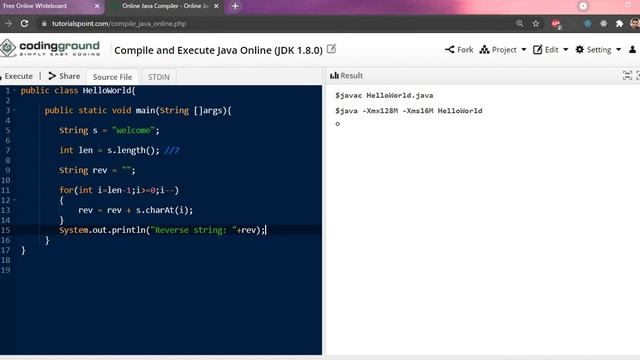The width and height of the screenshot is (640, 360).
Task: Bookmark this page with the star icon
Action: pyautogui.click(x=536, y=24)
